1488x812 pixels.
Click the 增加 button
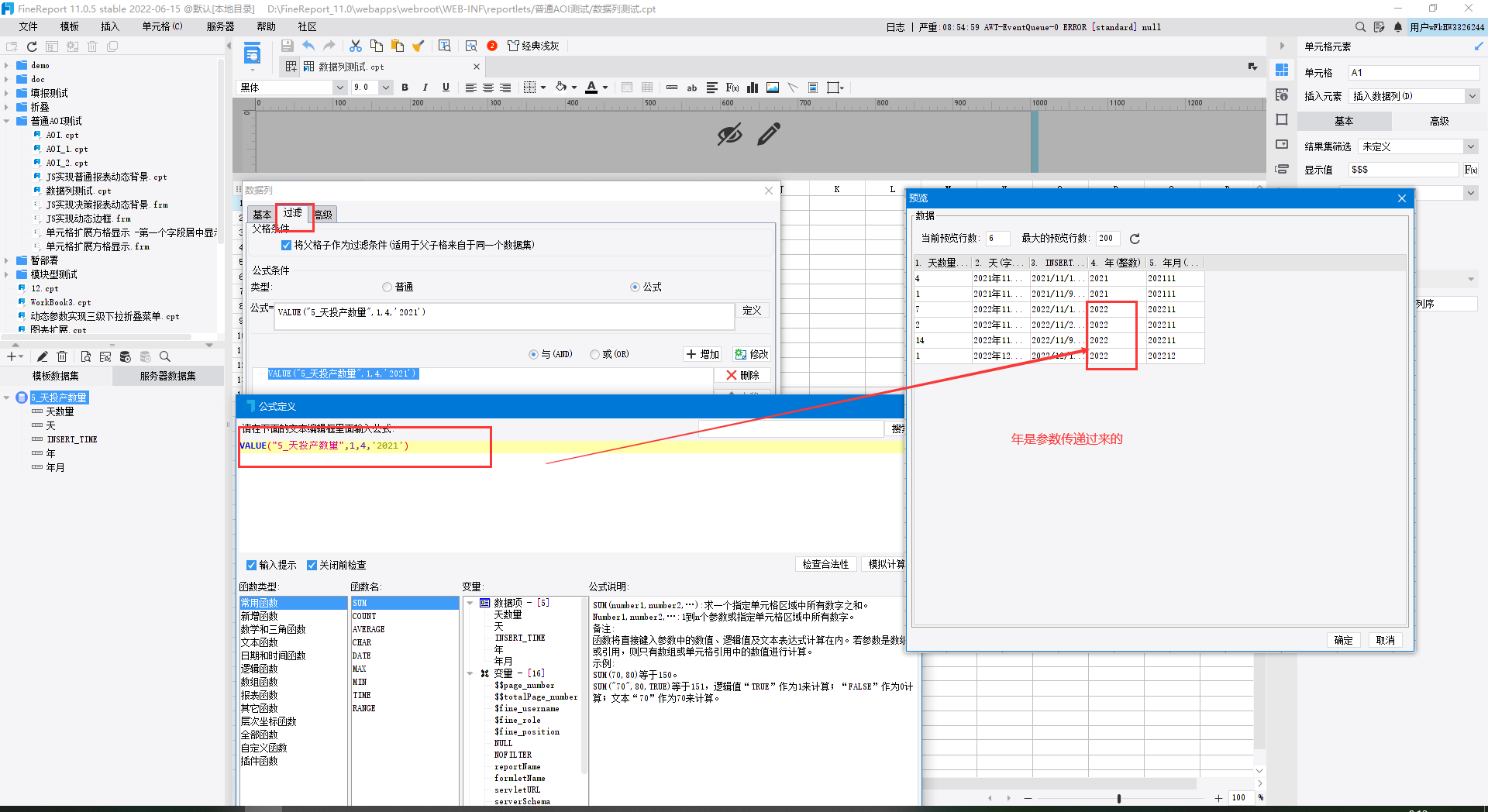(703, 354)
